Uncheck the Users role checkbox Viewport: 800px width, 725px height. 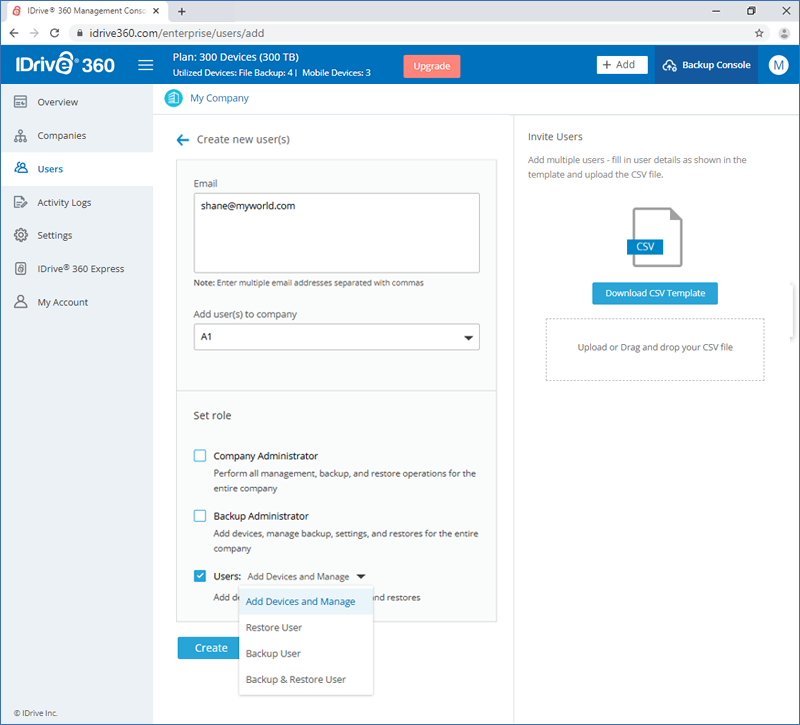point(200,576)
